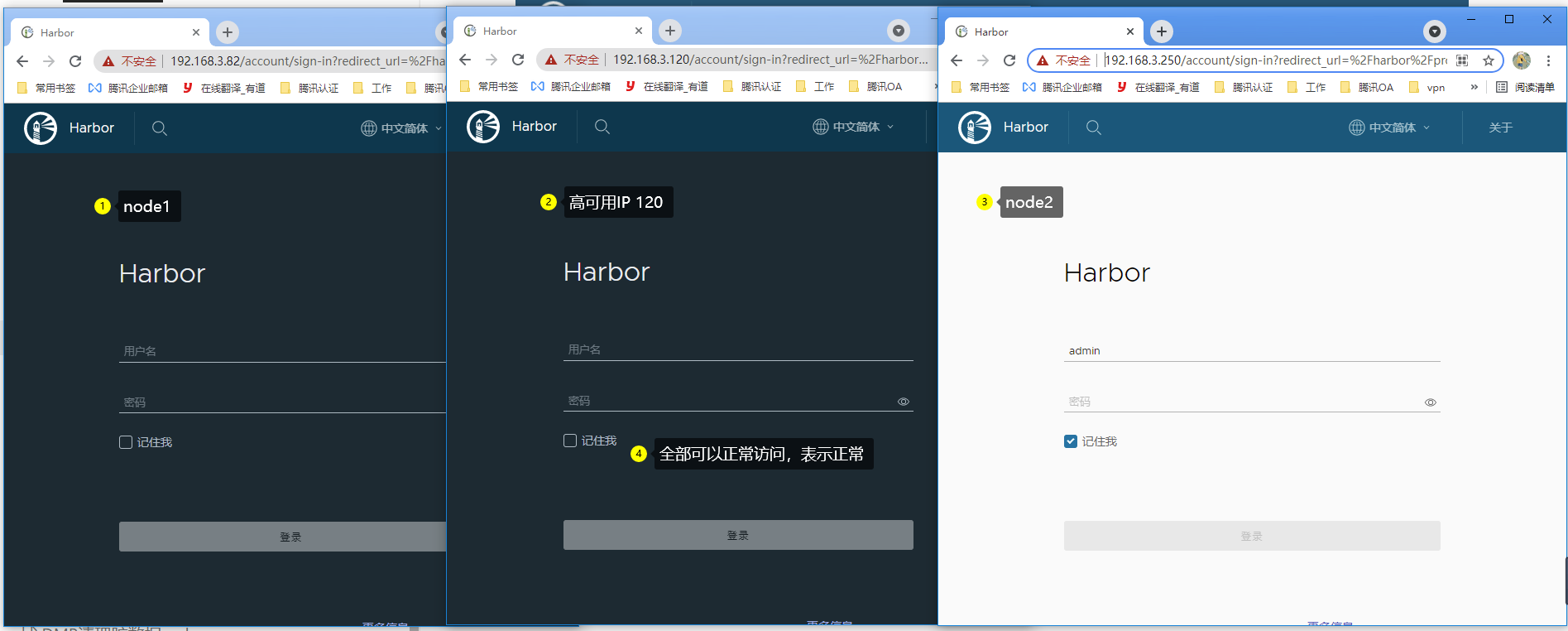The image size is (1568, 631).
Task: Open 腾讯认证 bookmark in the right window
Action: tap(1244, 87)
